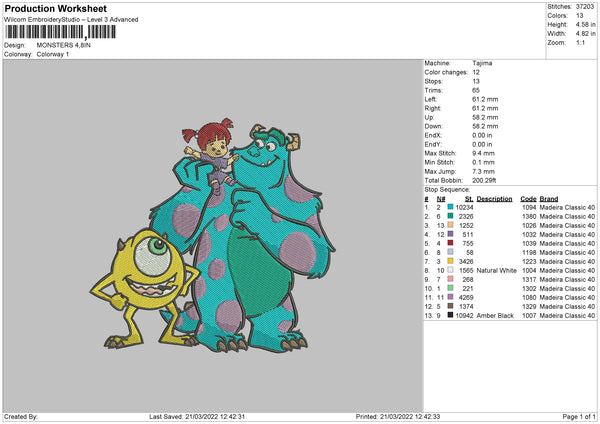Click the 'Amber Black' description
The height and width of the screenshot is (424, 600).
point(495,315)
